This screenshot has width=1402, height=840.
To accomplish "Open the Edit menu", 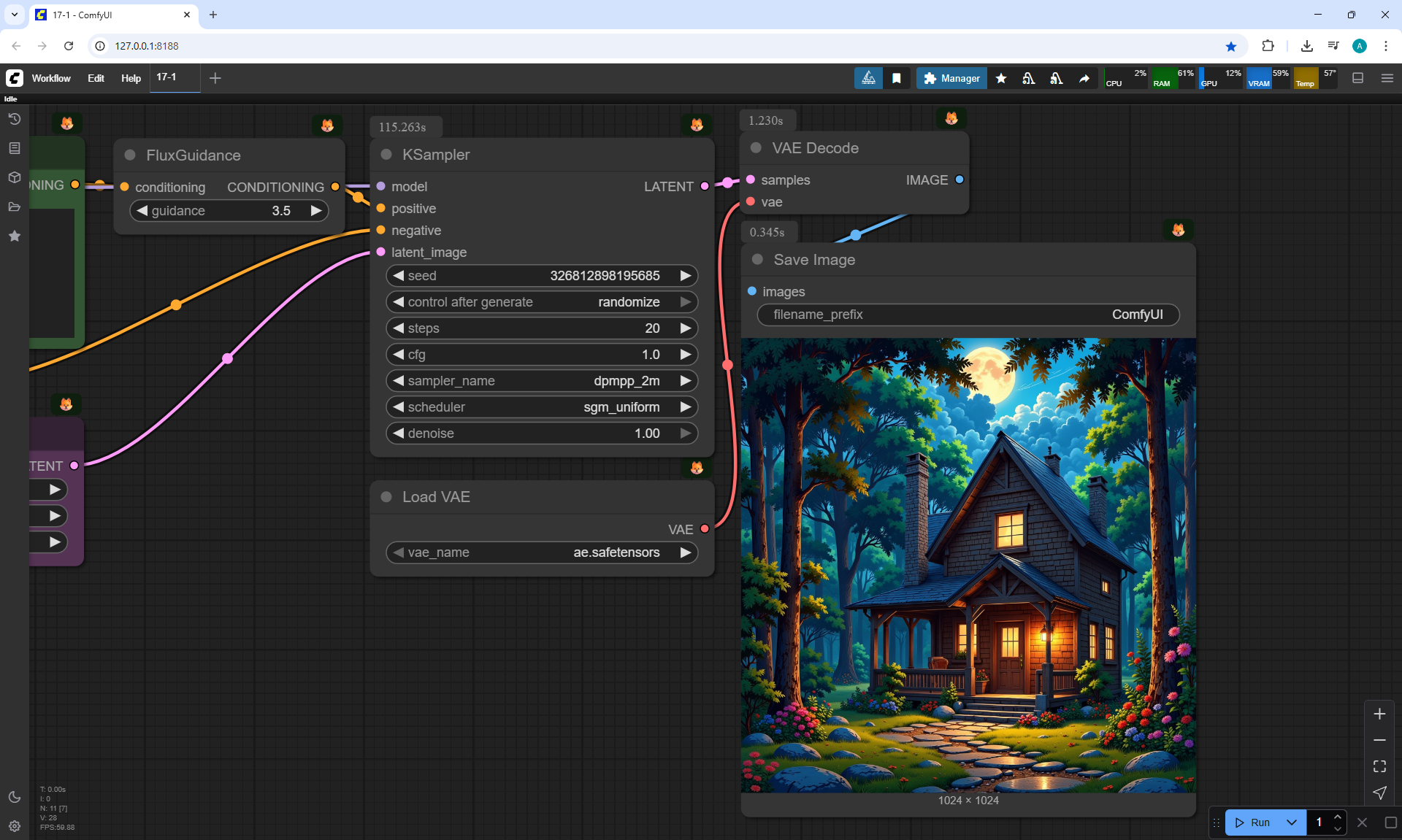I will tap(96, 78).
